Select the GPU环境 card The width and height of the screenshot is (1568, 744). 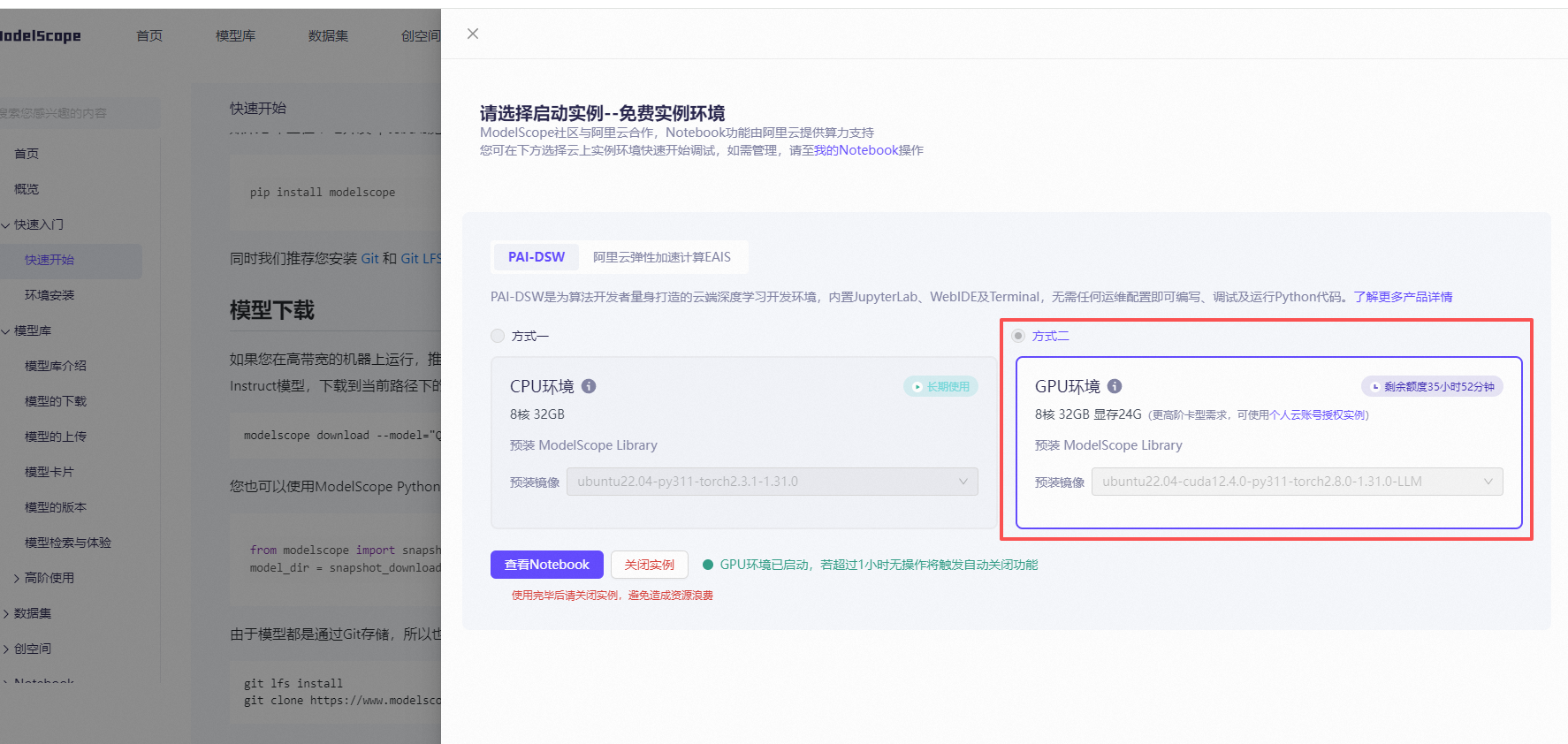coord(1269,443)
